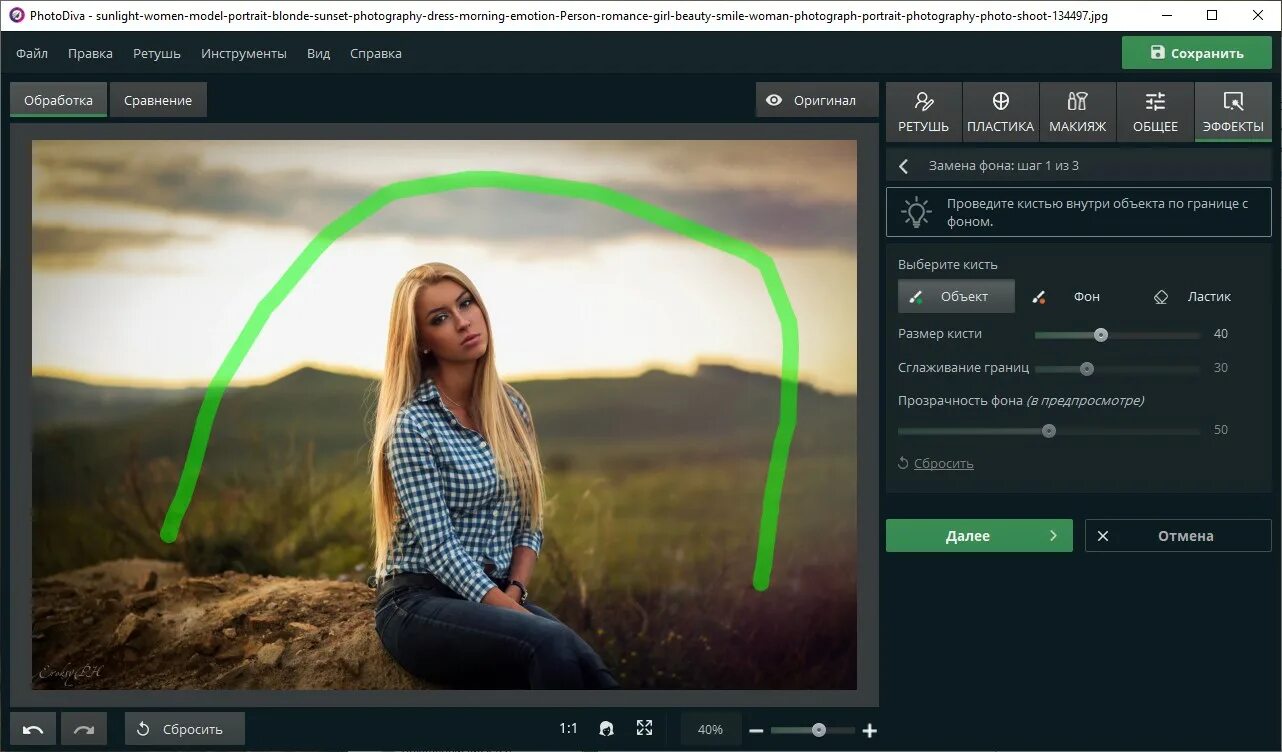Adjust the Размер кисти slider
Screen dimensions: 1282x752
(x=1116, y=335)
